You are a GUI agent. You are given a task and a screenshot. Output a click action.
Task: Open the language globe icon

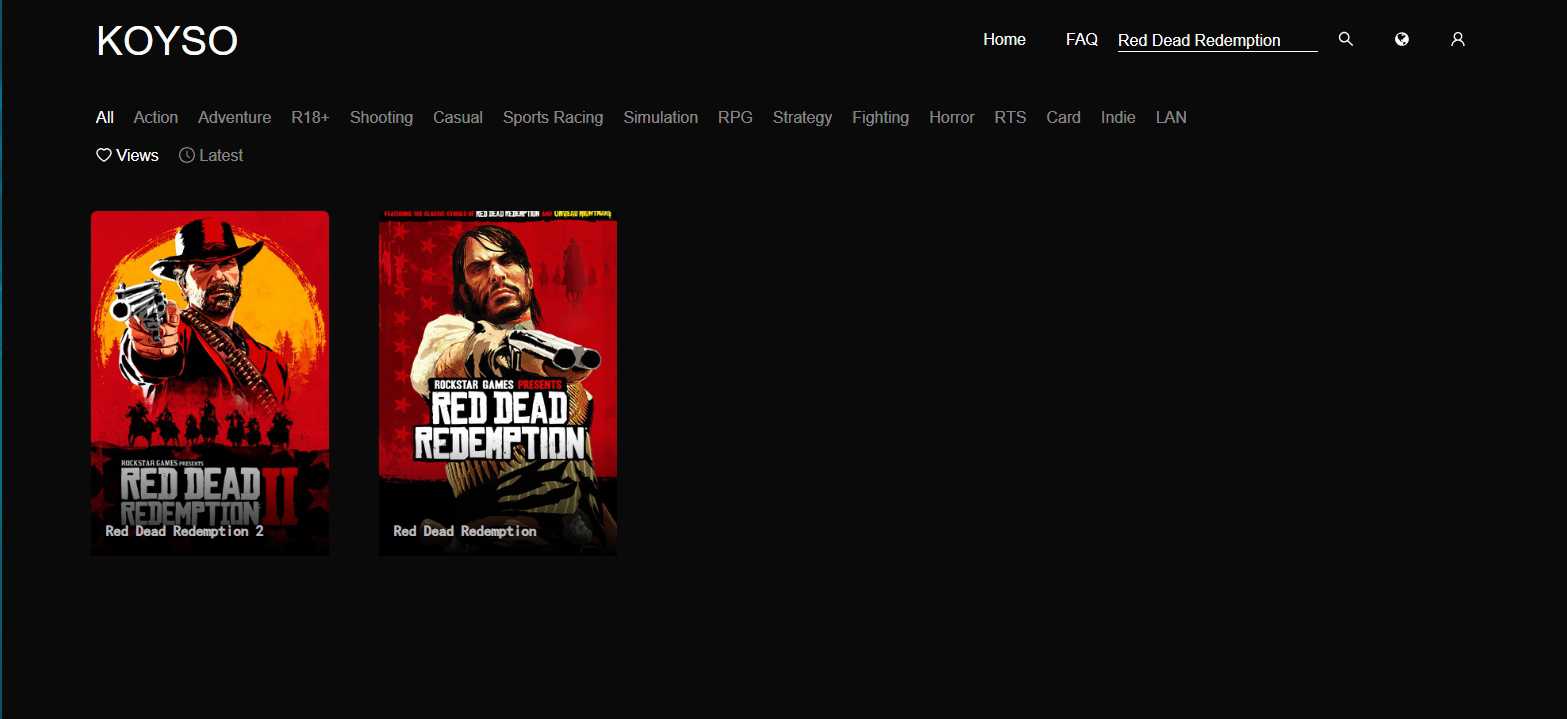coord(1402,39)
